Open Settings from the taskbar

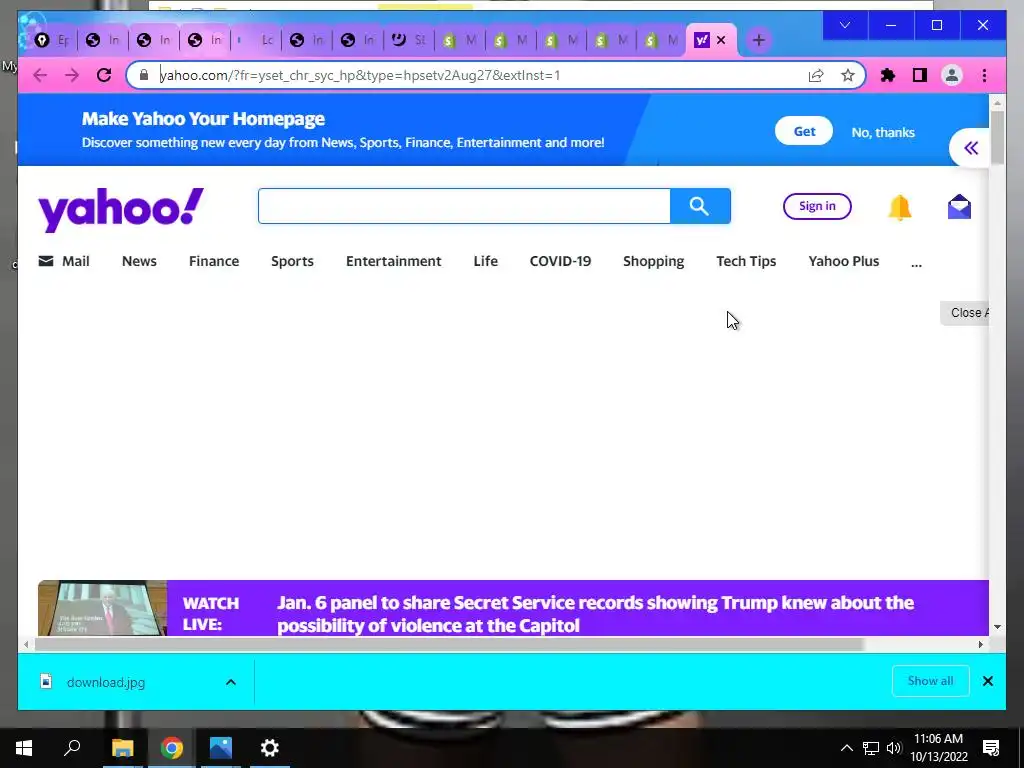pyautogui.click(x=270, y=748)
